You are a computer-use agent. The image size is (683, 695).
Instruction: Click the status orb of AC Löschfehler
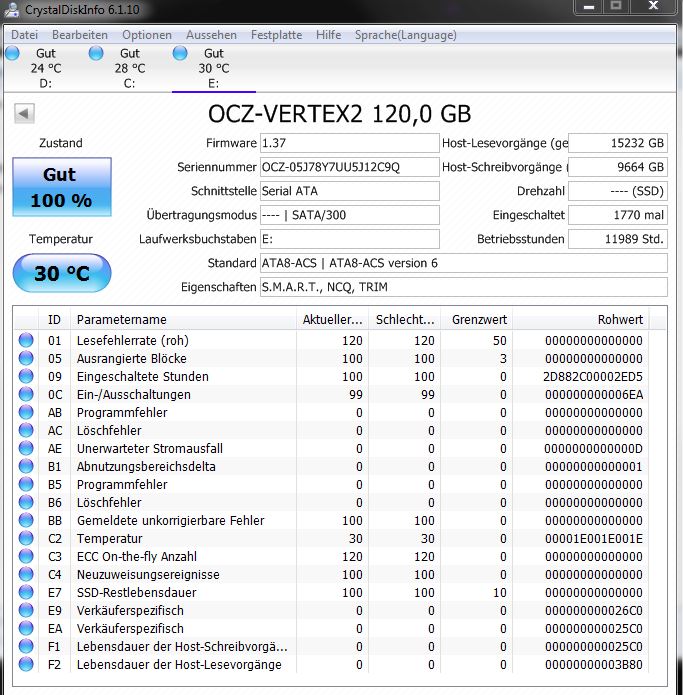(26, 430)
